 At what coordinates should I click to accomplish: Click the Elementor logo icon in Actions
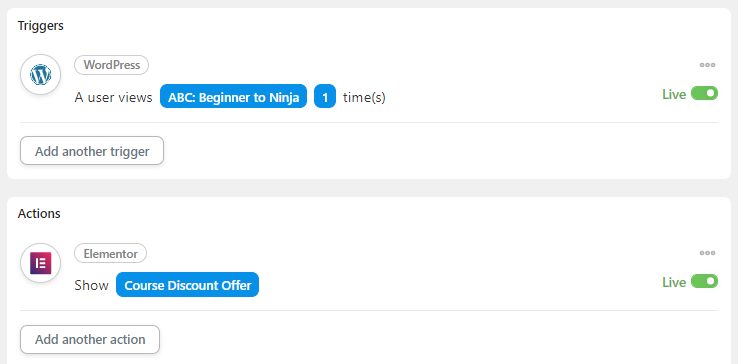coord(40,263)
